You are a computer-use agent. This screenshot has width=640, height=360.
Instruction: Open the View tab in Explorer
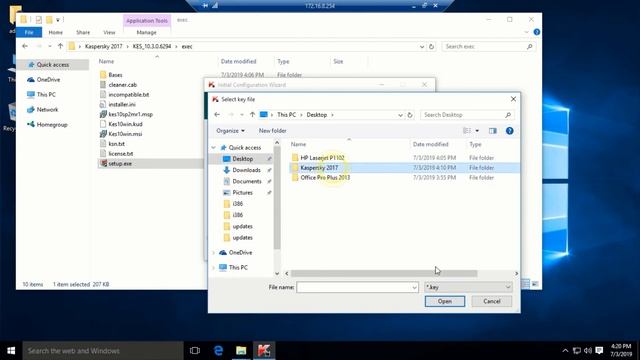[x=109, y=32]
